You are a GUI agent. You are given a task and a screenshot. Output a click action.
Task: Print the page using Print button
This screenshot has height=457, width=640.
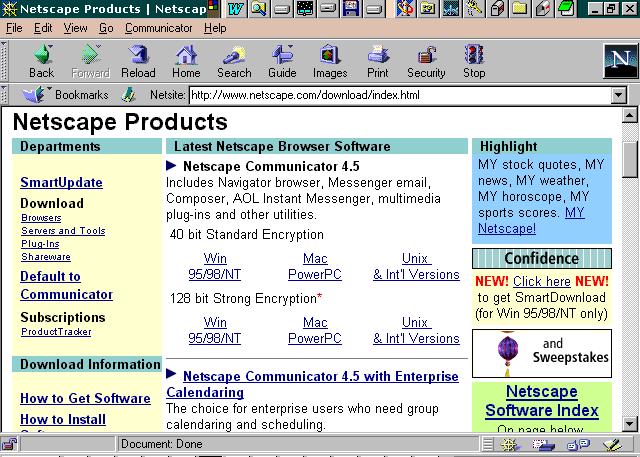point(378,61)
